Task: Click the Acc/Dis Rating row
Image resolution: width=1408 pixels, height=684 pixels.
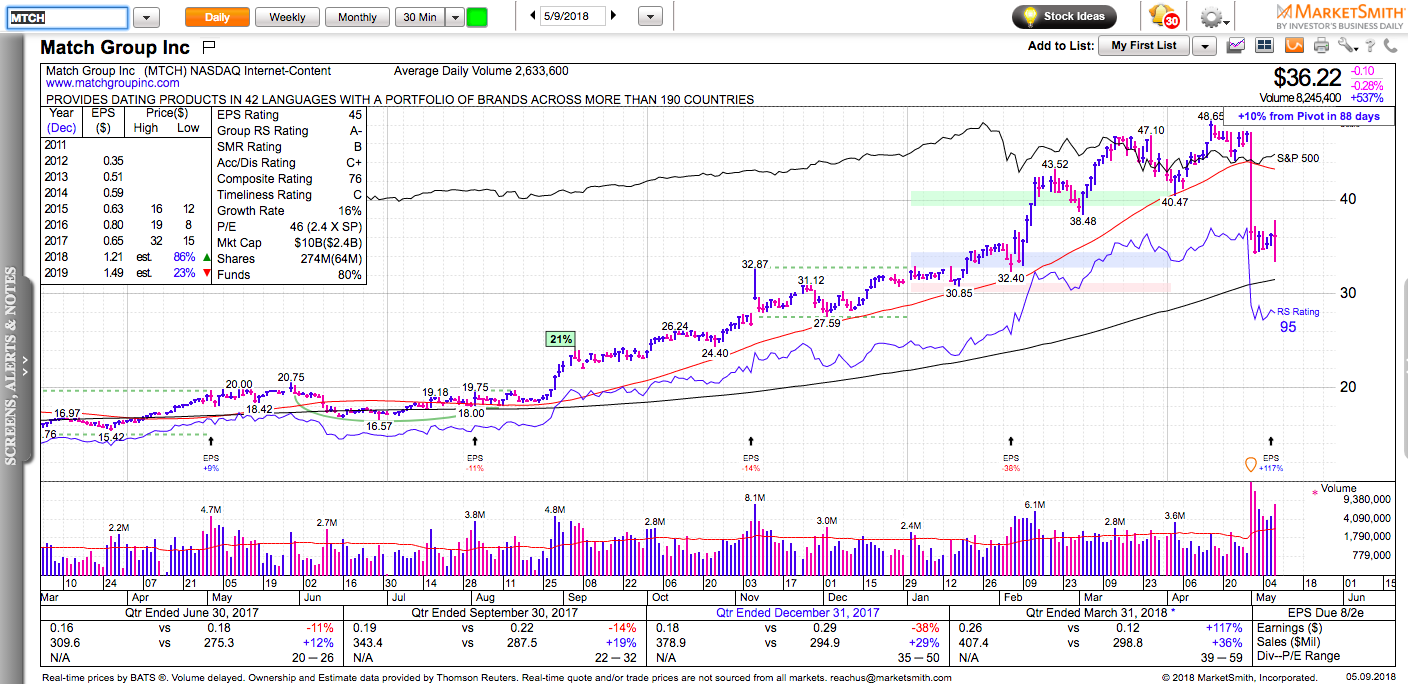Action: [x=289, y=163]
